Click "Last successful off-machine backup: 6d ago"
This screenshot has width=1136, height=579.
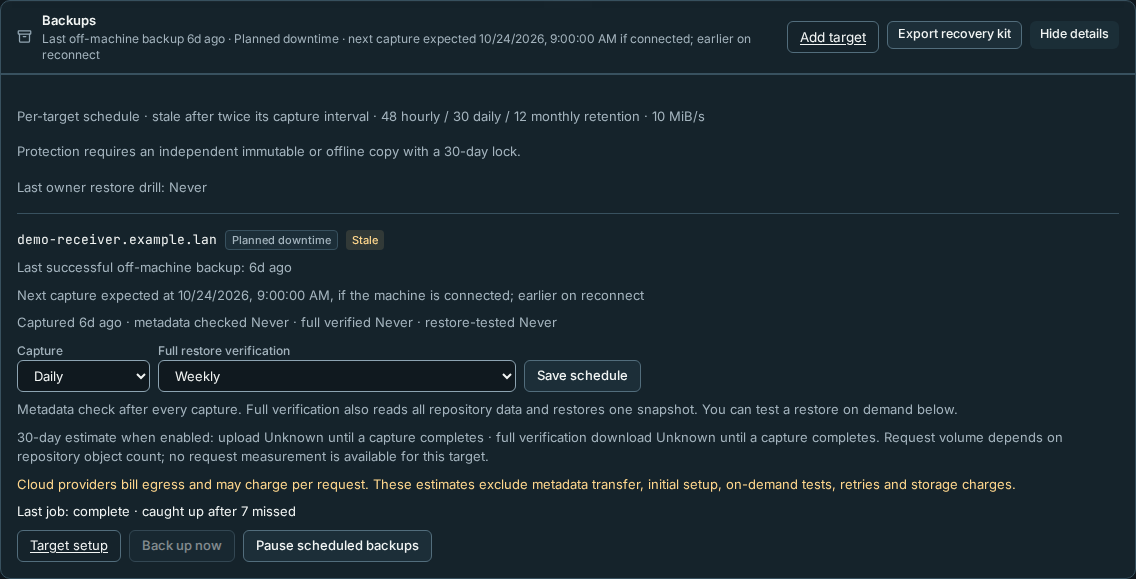click(154, 267)
